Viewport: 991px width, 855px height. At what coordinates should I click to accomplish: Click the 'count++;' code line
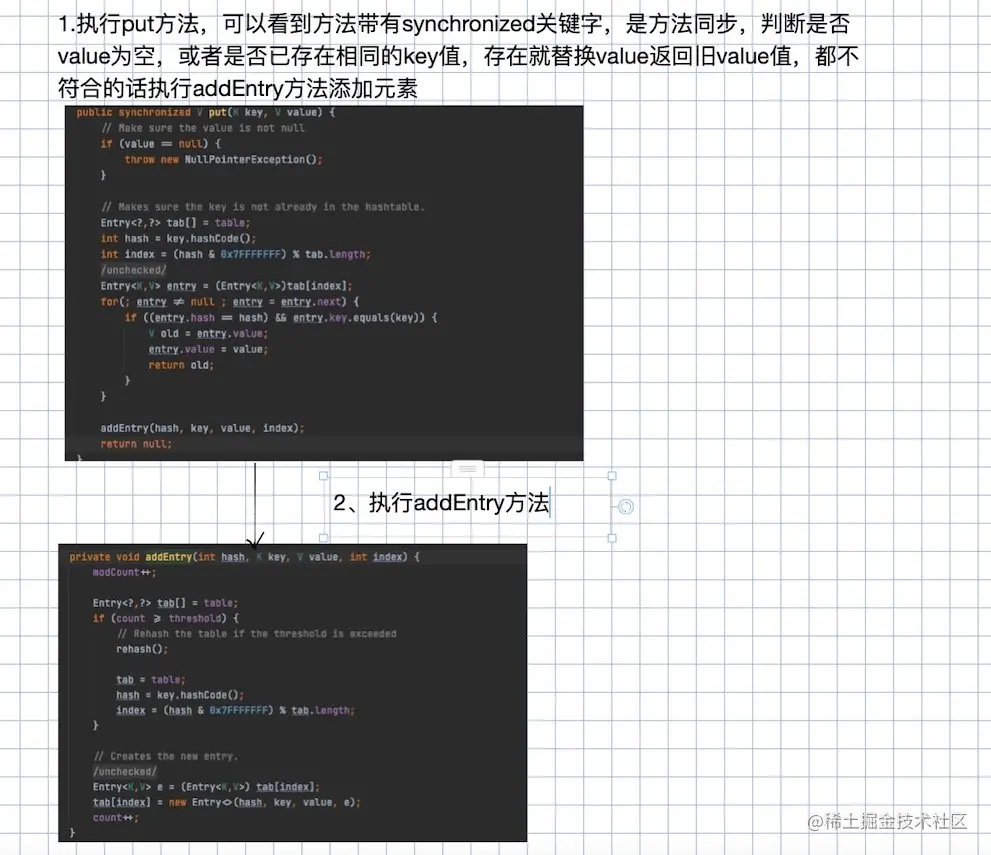116,818
